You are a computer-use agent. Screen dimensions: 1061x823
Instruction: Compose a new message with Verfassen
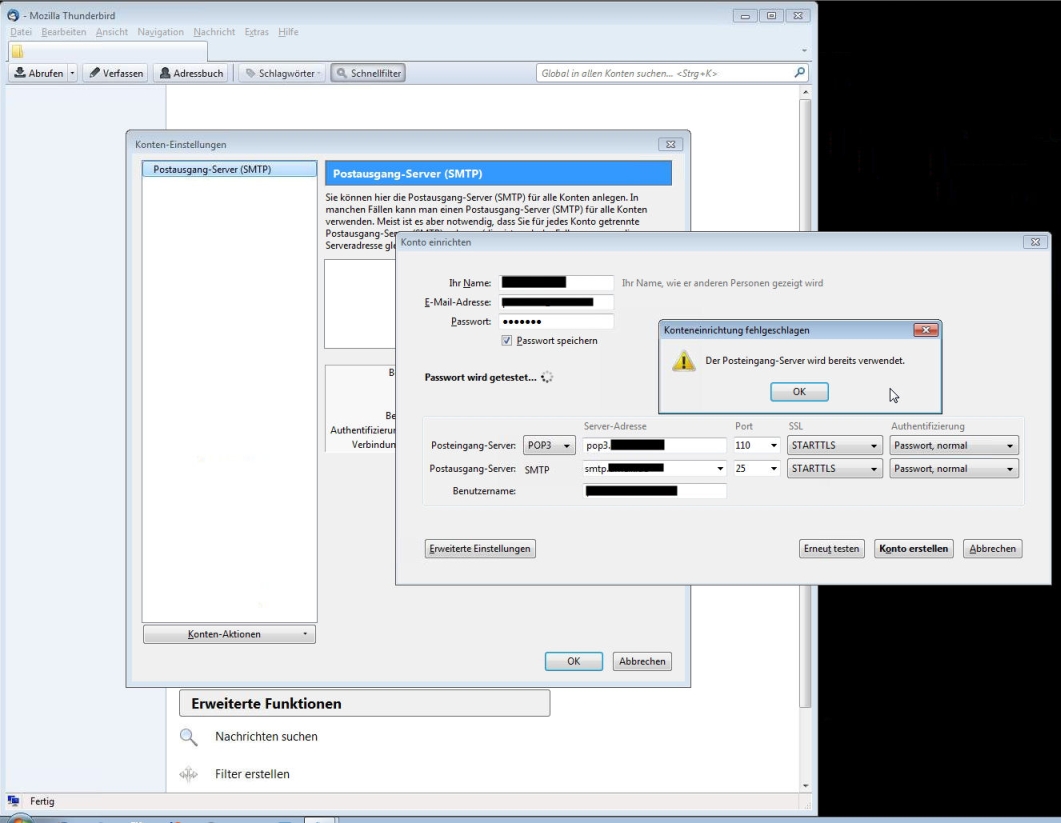tap(116, 73)
